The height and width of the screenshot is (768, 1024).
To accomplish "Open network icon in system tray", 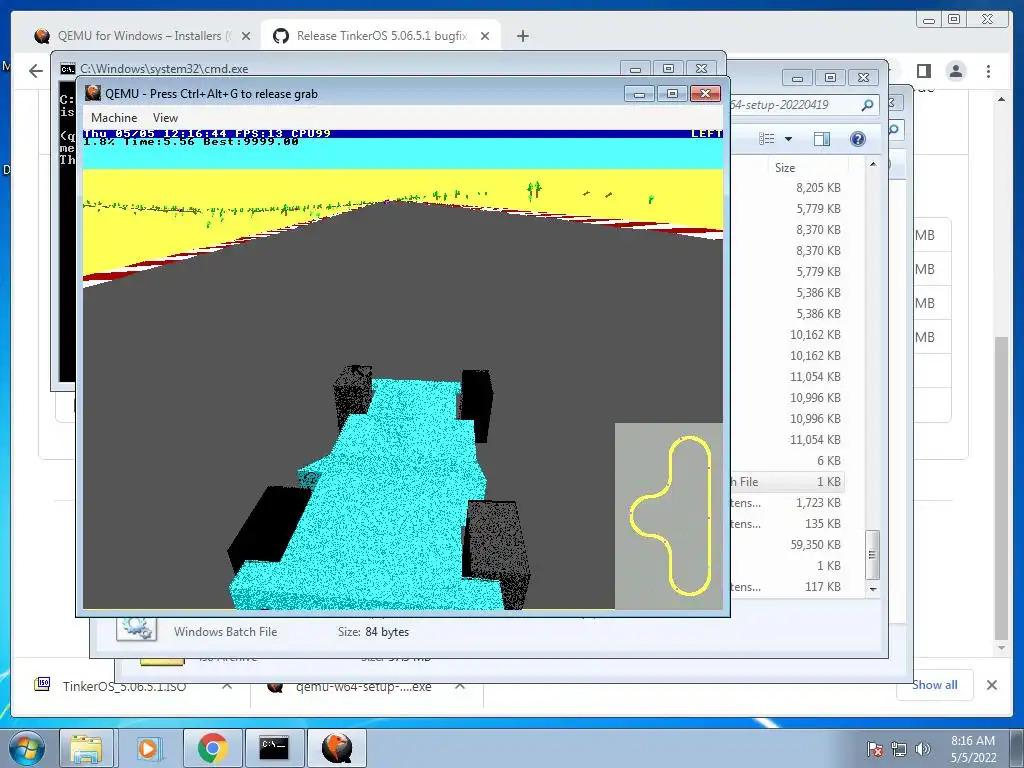I will point(899,749).
